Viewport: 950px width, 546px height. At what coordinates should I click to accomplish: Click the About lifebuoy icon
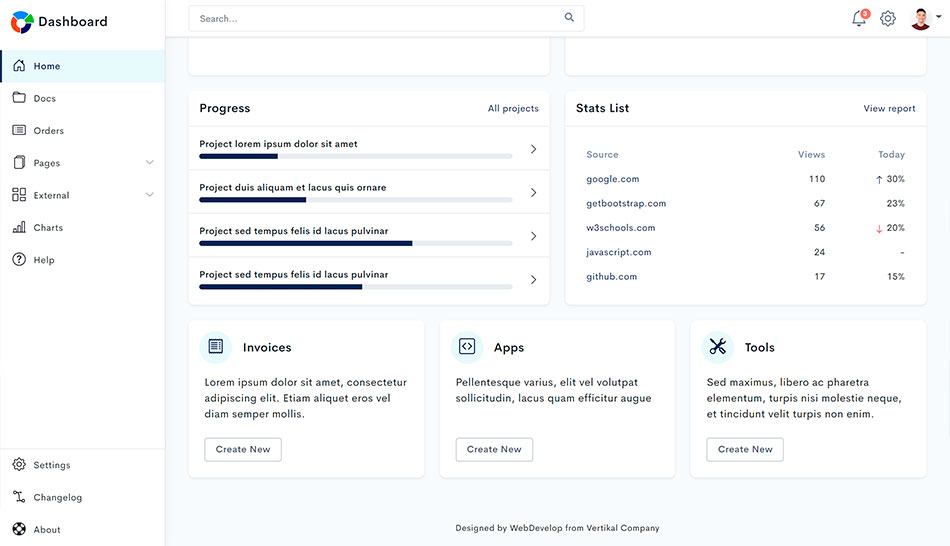(x=19, y=529)
